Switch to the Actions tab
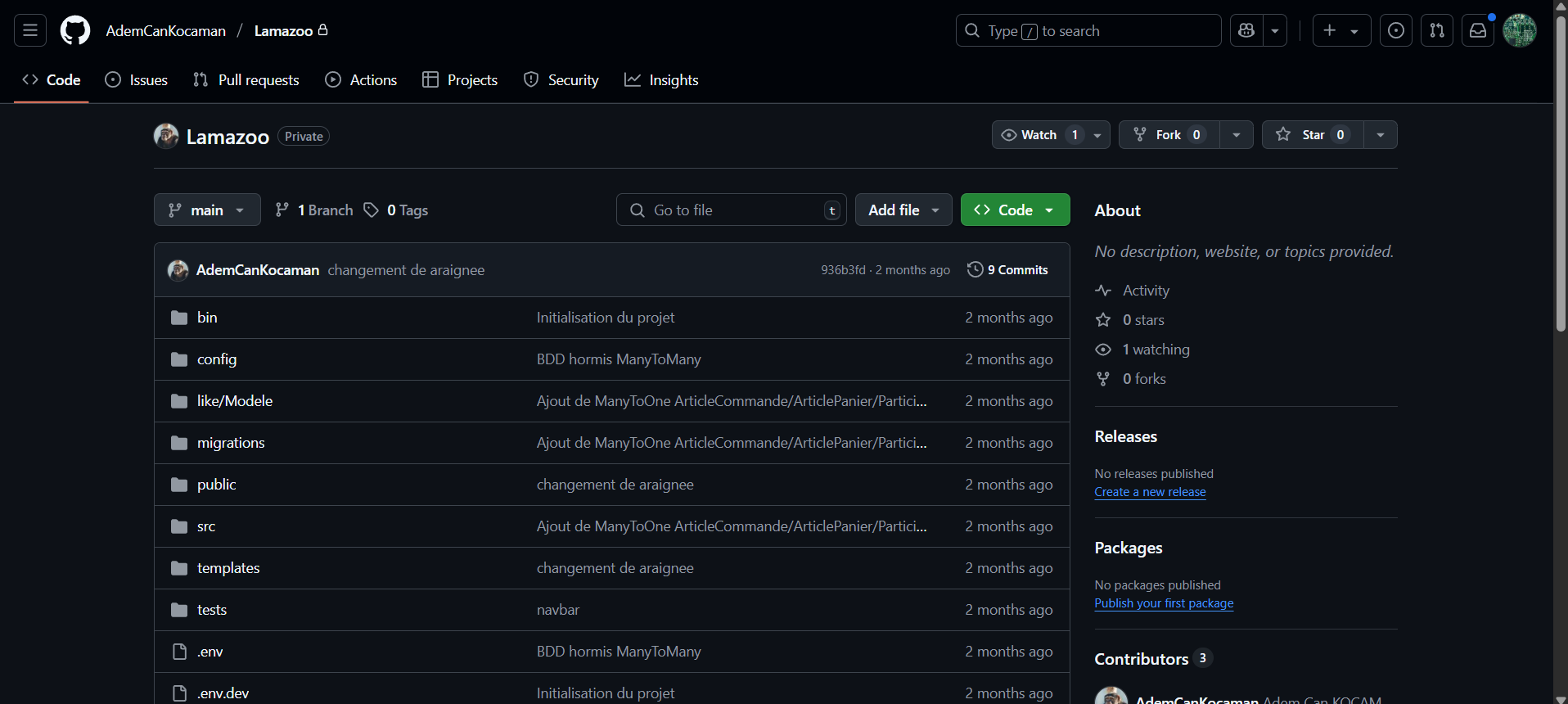Viewport: 1568px width, 704px height. pos(361,80)
